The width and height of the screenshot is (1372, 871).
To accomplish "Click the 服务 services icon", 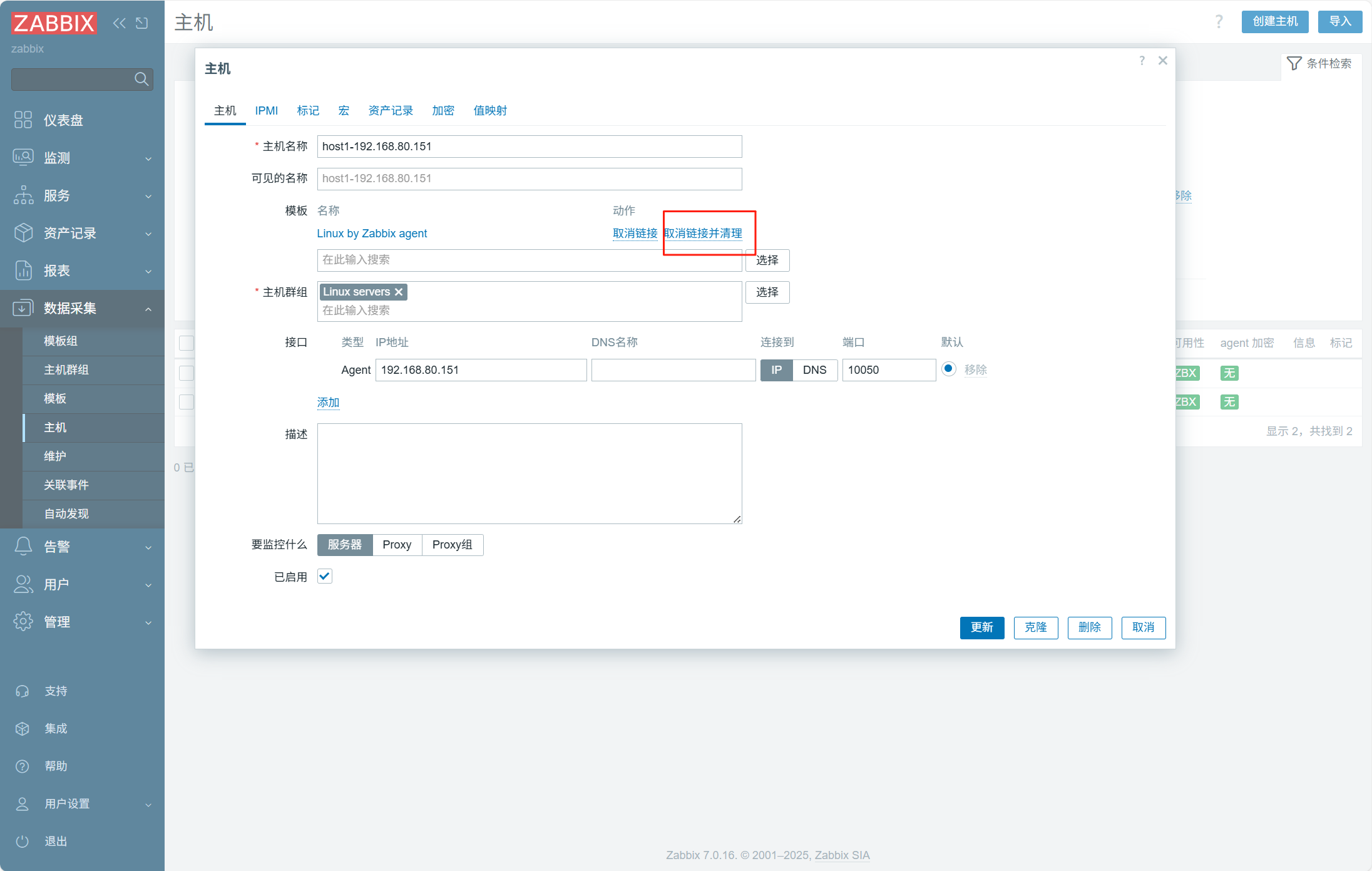I will tap(23, 195).
